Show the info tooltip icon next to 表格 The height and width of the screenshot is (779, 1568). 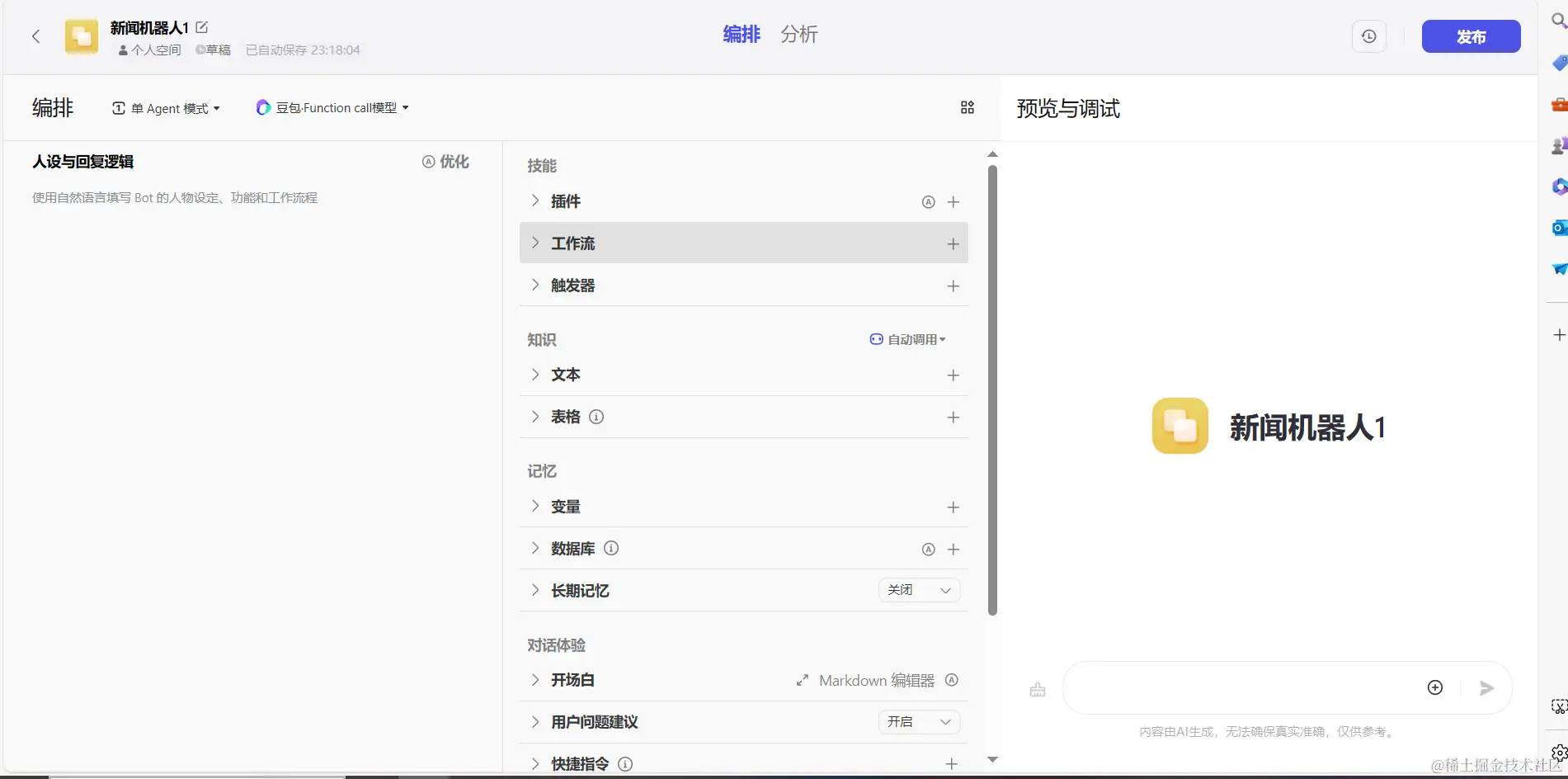(596, 417)
